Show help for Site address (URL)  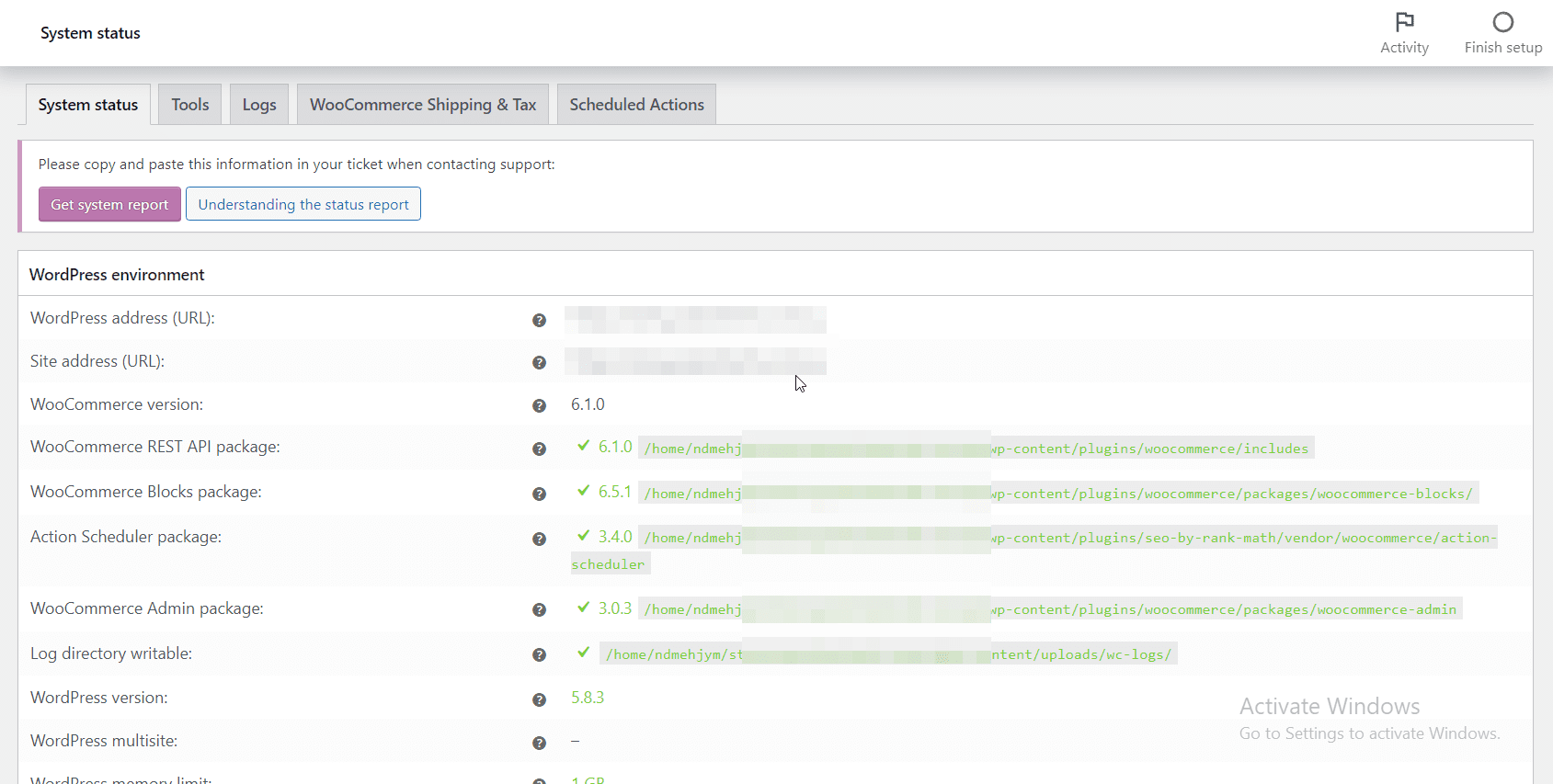[x=539, y=363]
